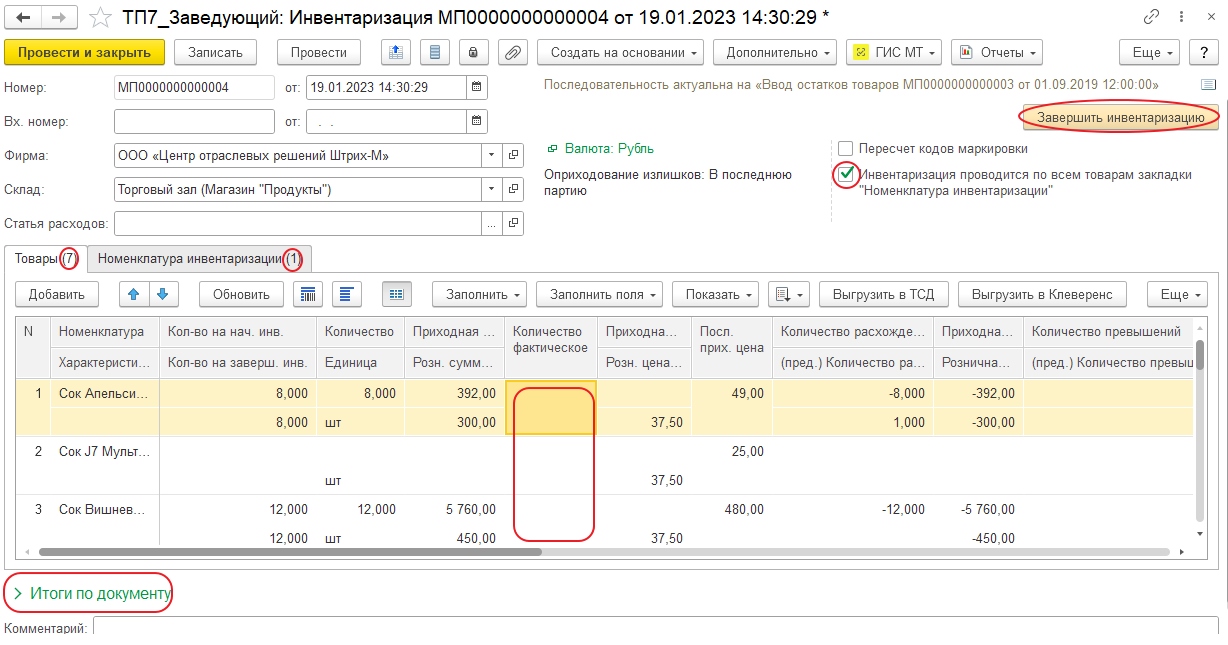Enable Пересчет кодов маркировки checkbox
Viewport: 1228px width, 645px height.
(x=845, y=149)
